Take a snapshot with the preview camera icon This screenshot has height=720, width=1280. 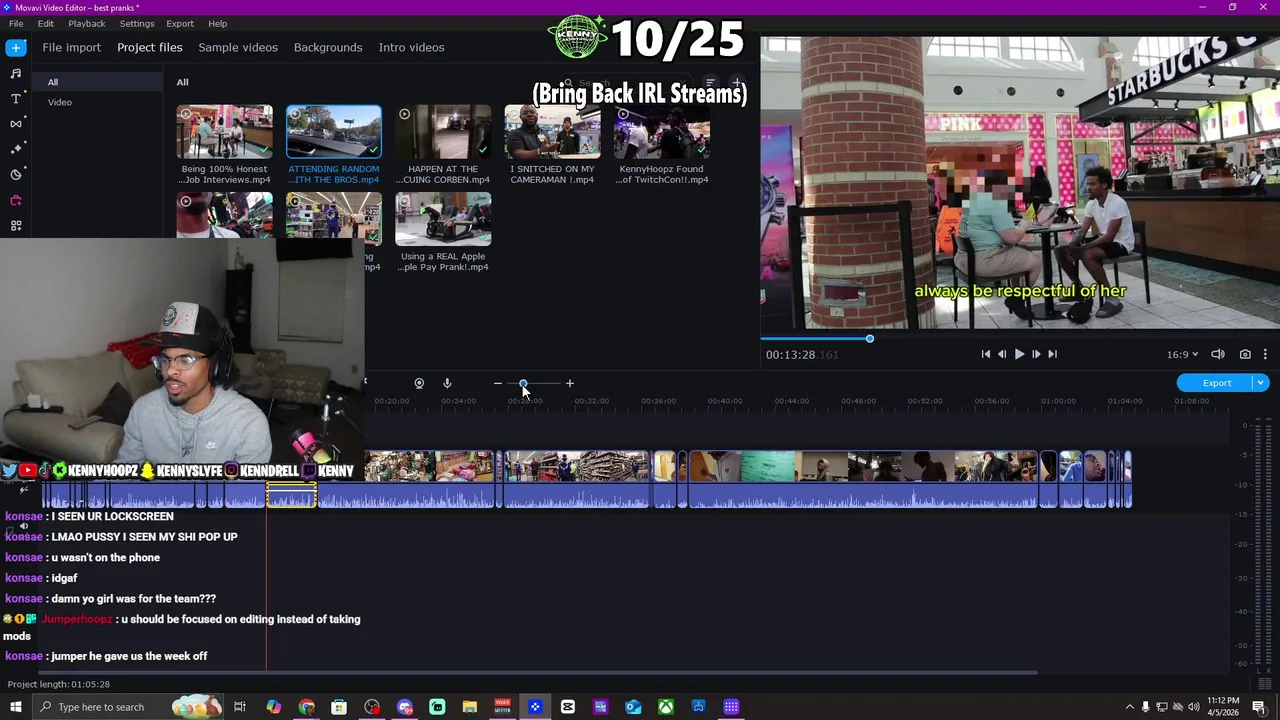(x=1245, y=354)
